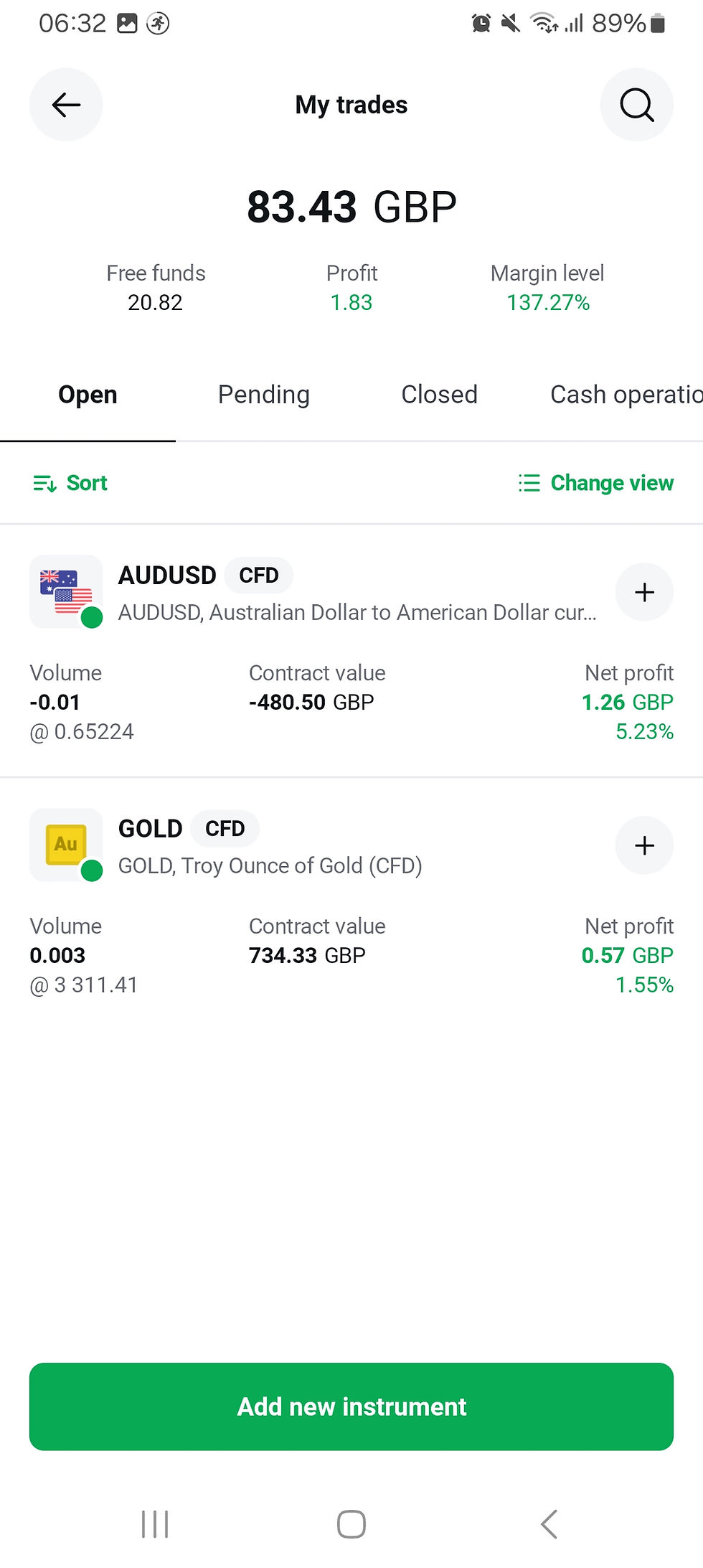703x1568 pixels.
Task: Tap Add new instrument button
Action: (x=351, y=1407)
